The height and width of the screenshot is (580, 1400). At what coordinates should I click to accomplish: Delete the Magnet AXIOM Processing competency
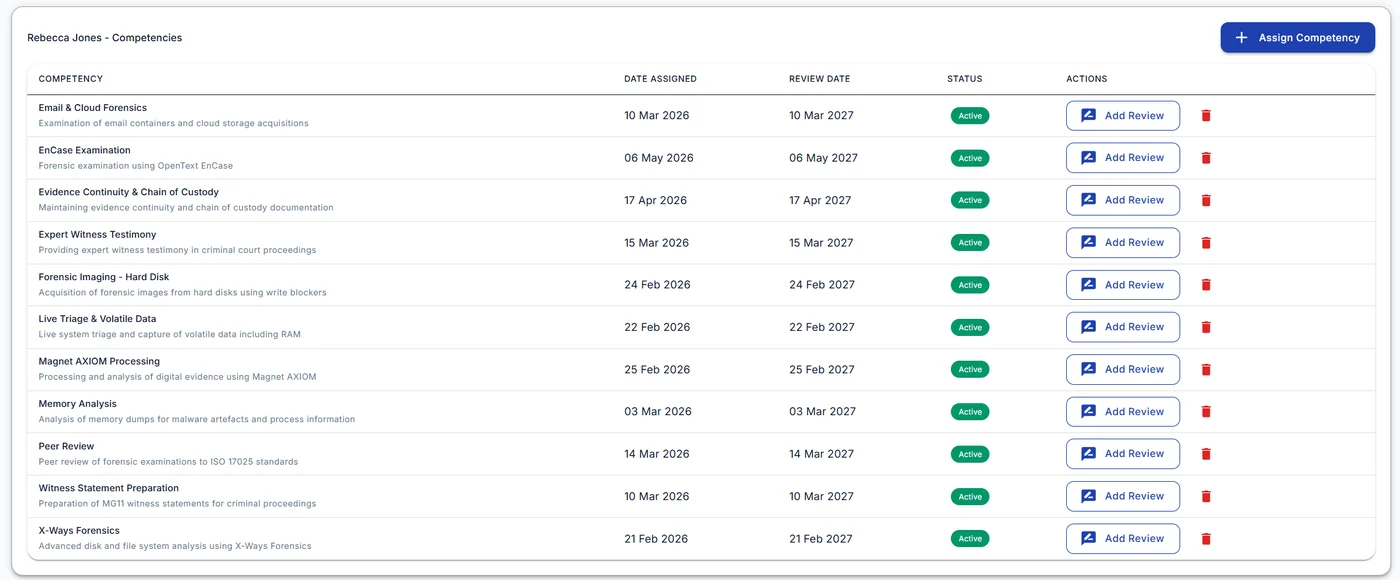1205,369
